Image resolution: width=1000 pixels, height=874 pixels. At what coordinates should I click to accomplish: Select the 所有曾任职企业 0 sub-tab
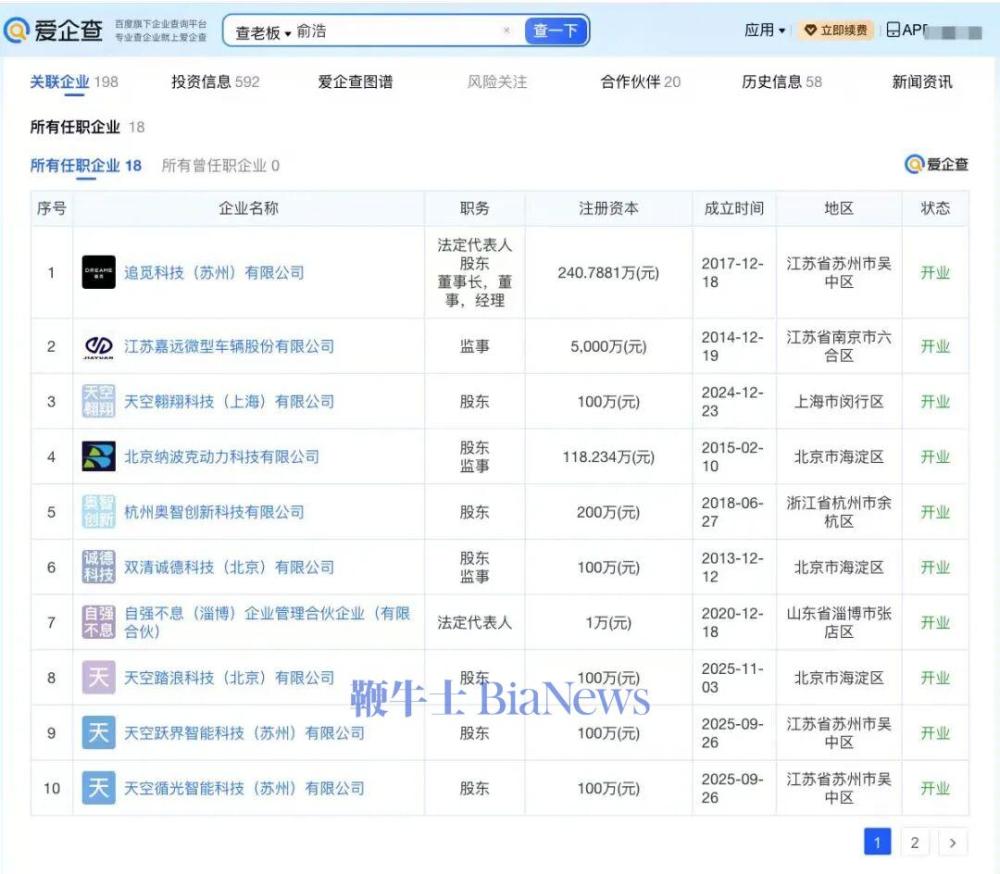click(x=221, y=166)
